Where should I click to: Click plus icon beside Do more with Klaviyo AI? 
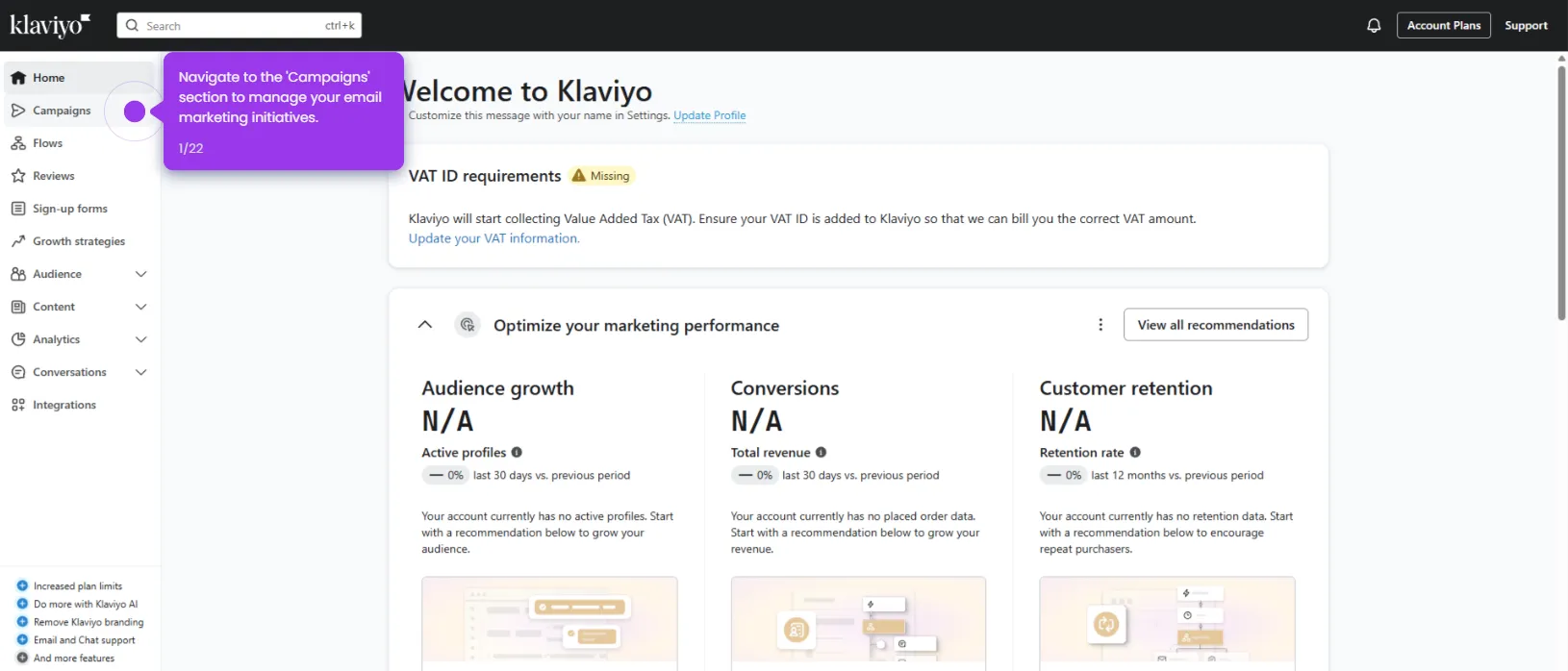tap(22, 604)
